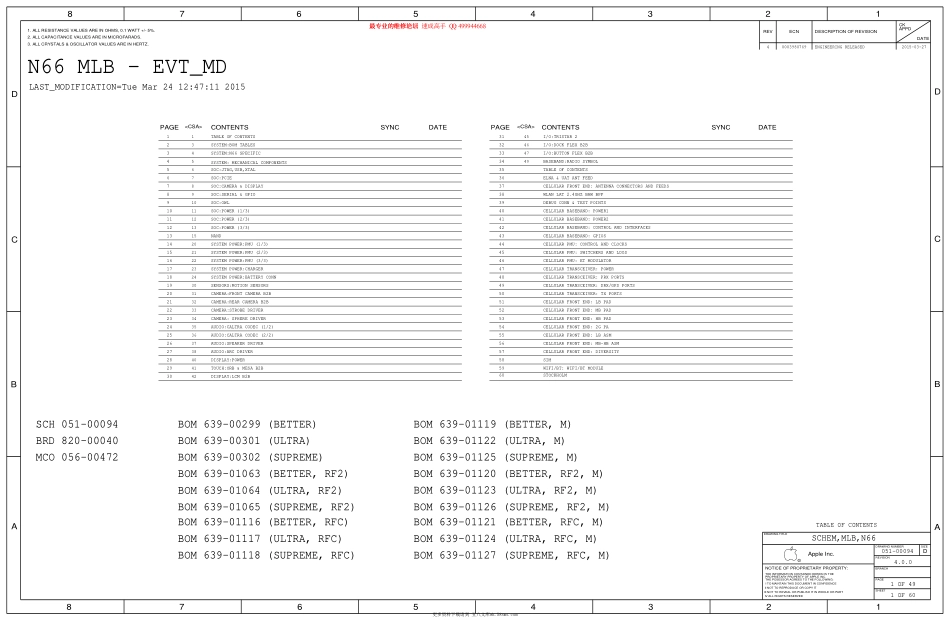Select 'BOM 639-01126 (SUPREME, RF2, M)' entry

pyautogui.click(x=511, y=506)
